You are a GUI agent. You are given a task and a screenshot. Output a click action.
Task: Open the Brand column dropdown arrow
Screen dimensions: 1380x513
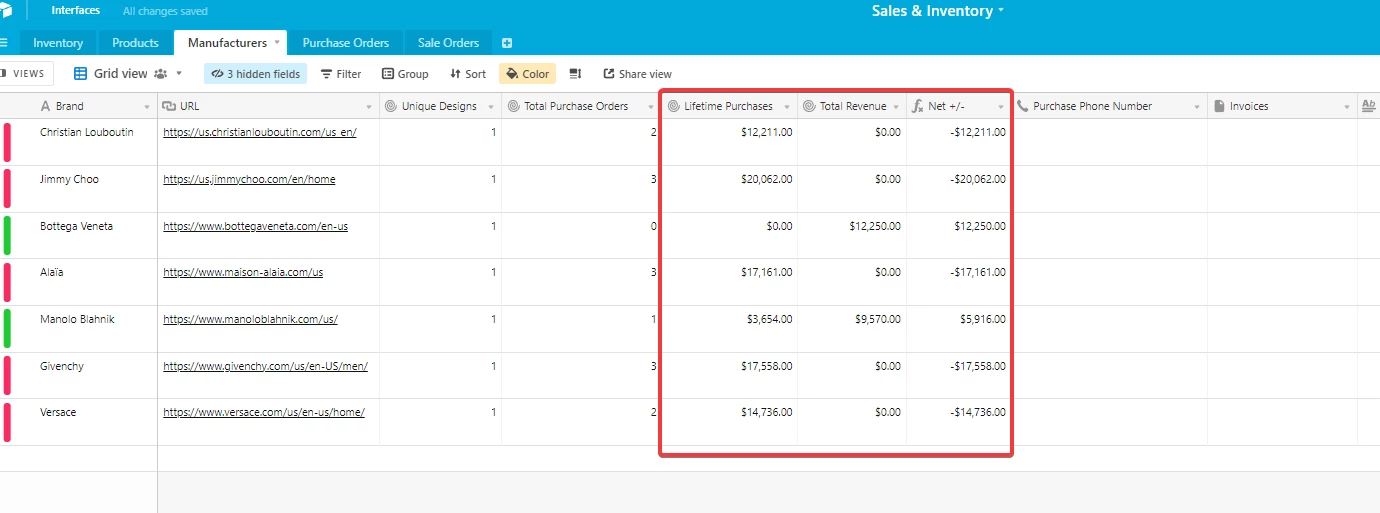[147, 107]
